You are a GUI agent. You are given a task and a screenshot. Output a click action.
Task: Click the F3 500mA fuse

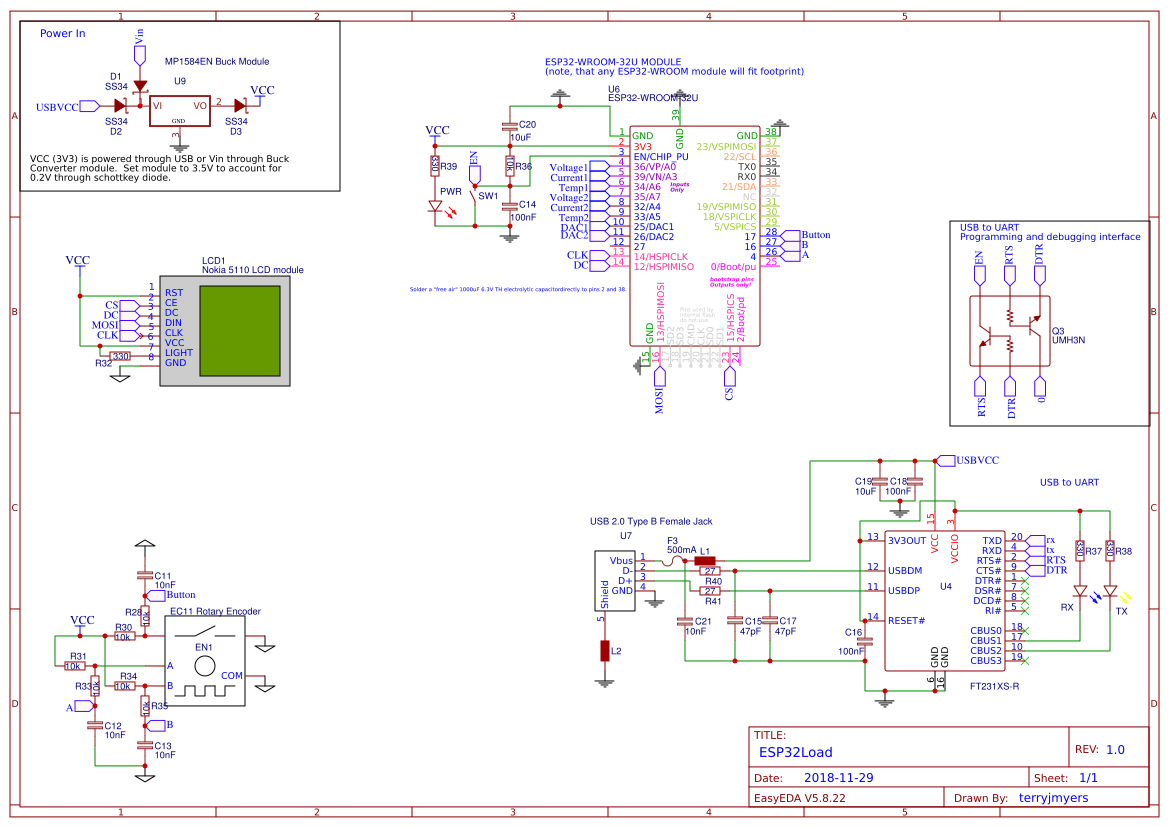pos(673,560)
